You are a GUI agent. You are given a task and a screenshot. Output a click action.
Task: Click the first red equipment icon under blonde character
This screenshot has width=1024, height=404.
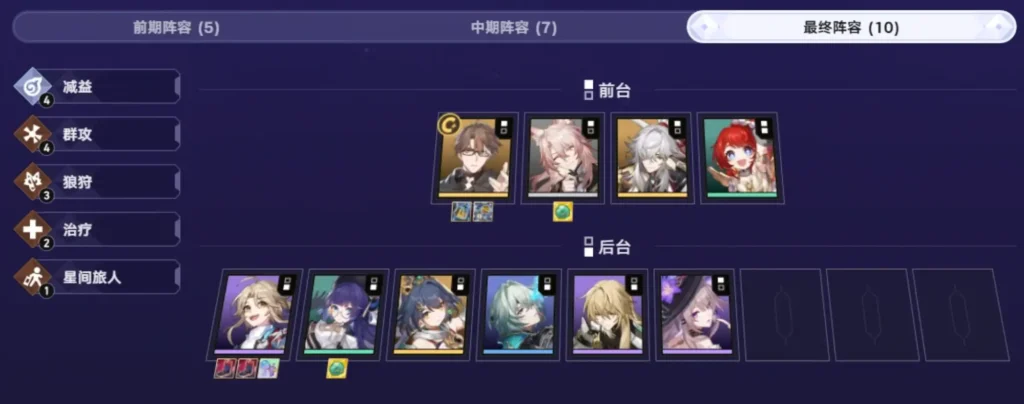click(x=224, y=368)
